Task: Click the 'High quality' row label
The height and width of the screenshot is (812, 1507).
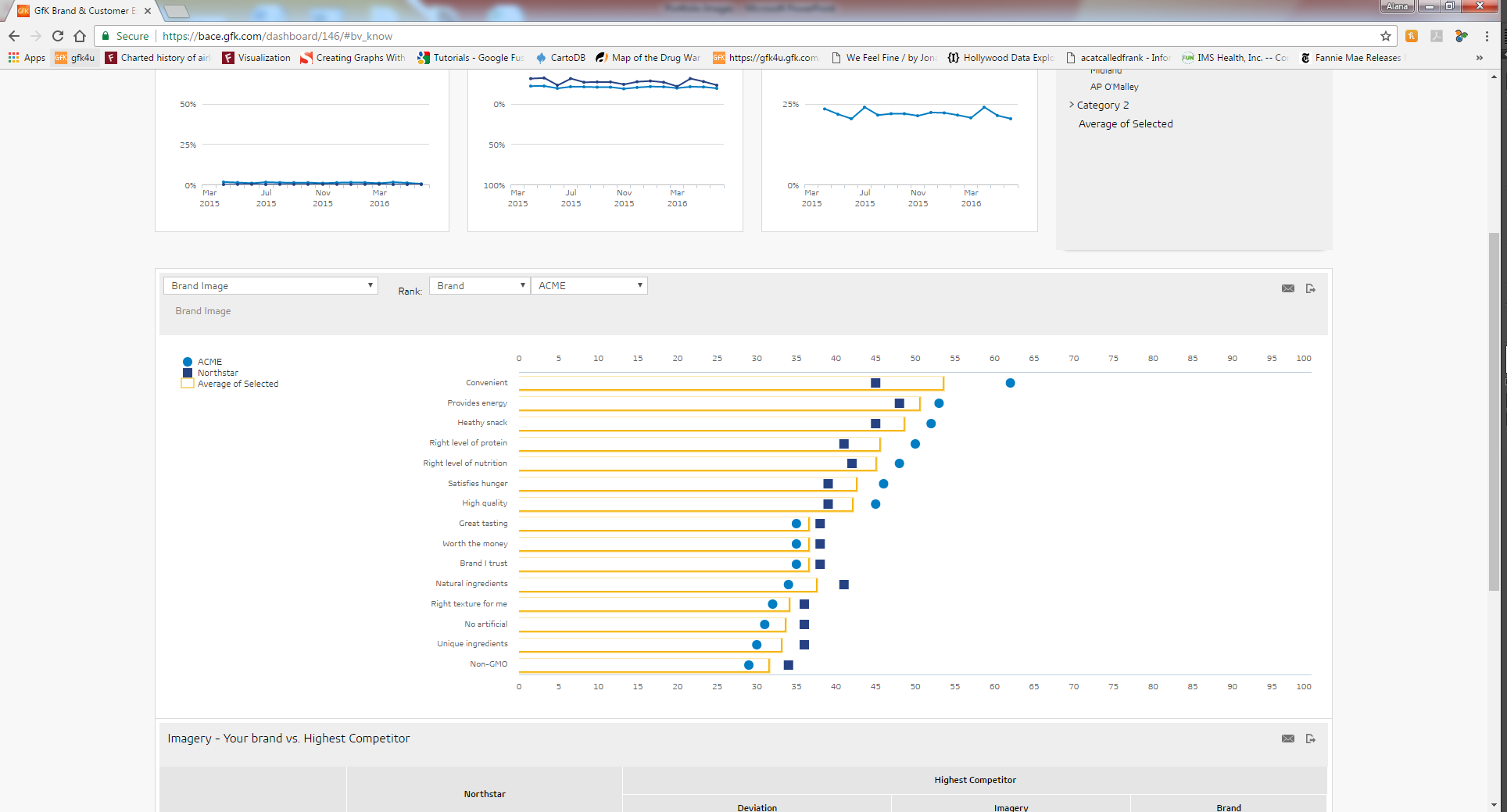Action: tap(485, 503)
